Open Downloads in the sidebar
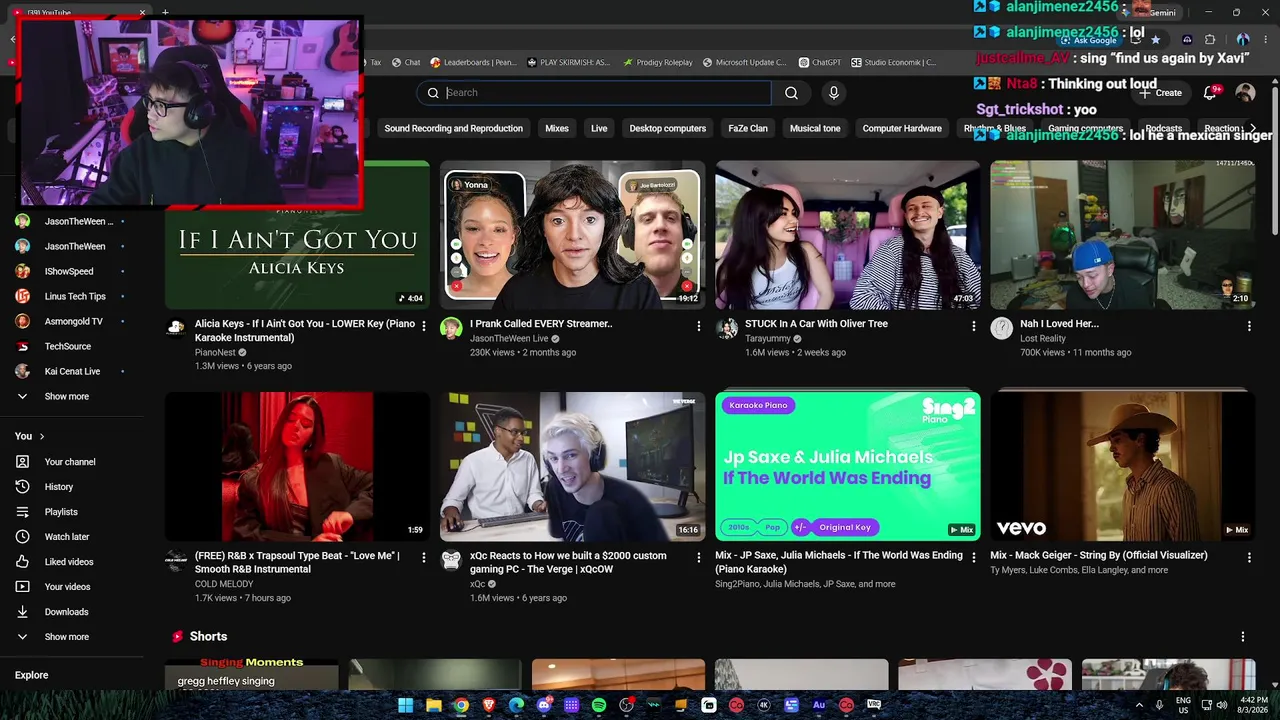1280x720 pixels. 66,612
